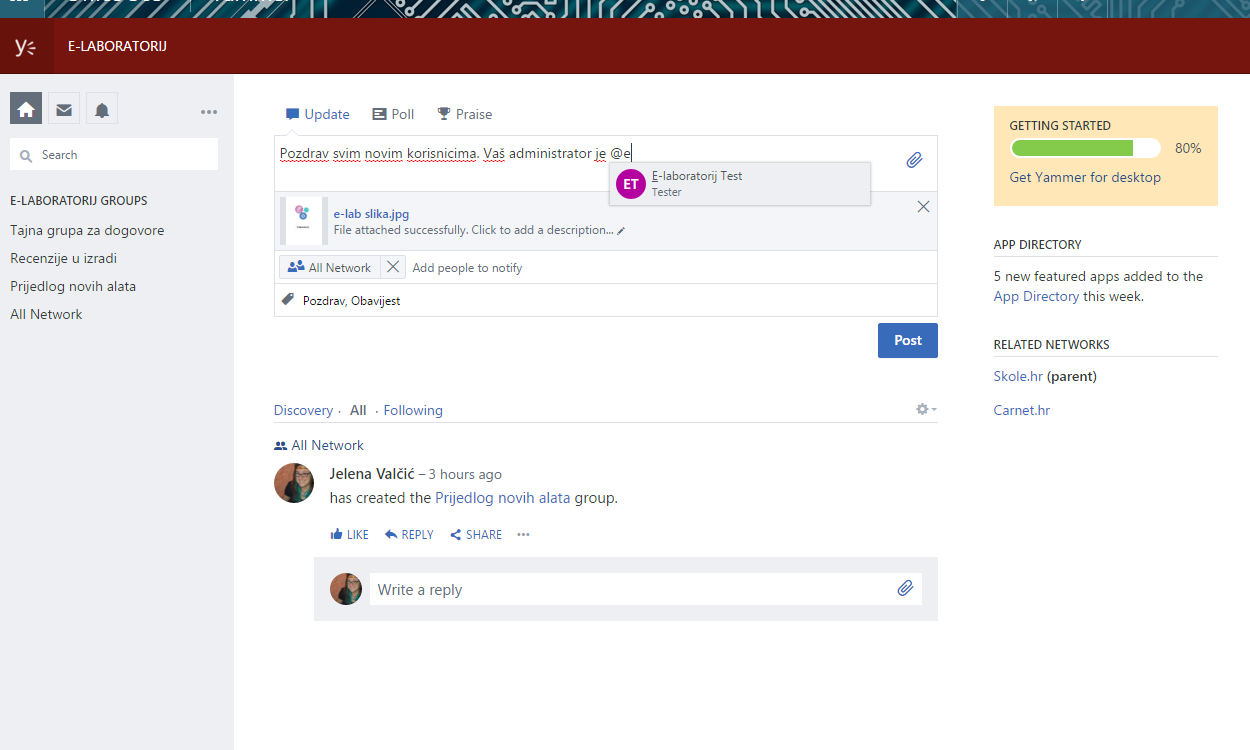Image resolution: width=1250 pixels, height=750 pixels.
Task: Open the notifications bell icon
Action: click(102, 109)
